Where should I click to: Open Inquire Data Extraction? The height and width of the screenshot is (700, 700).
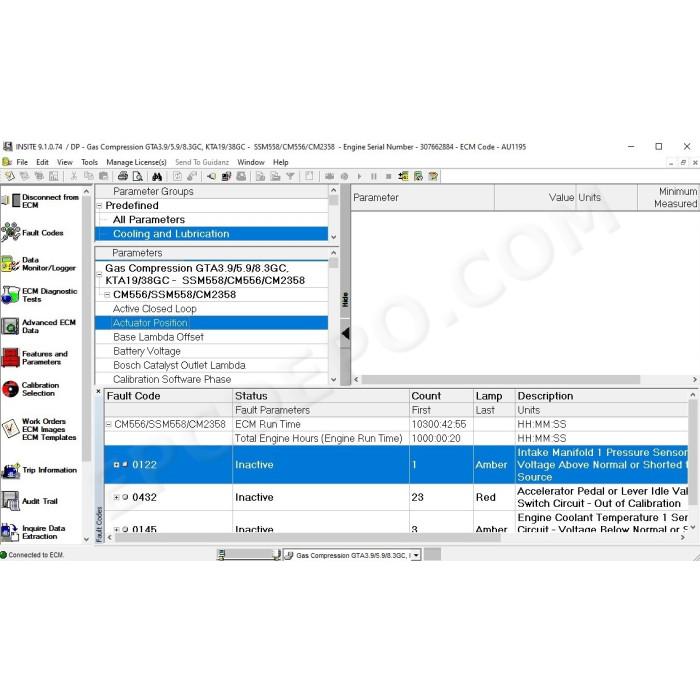tap(34, 532)
